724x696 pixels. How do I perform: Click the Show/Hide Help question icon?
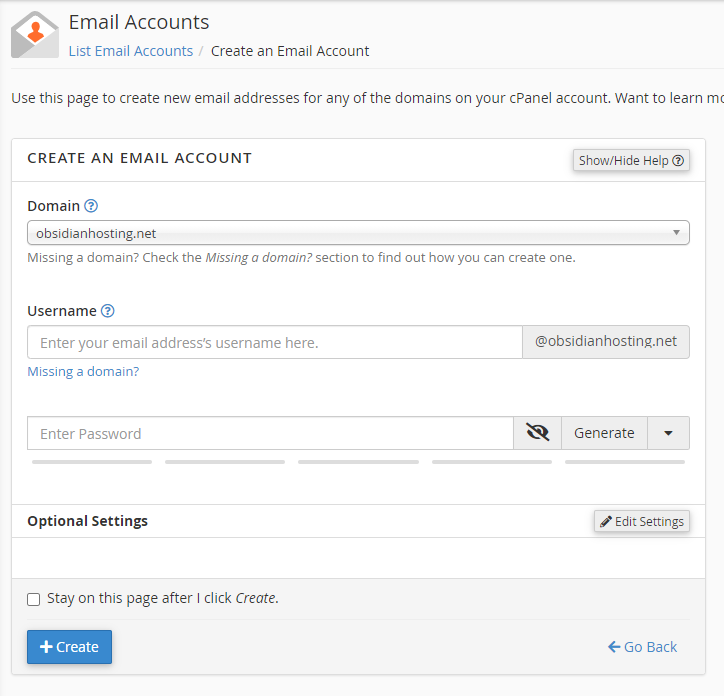pos(678,160)
